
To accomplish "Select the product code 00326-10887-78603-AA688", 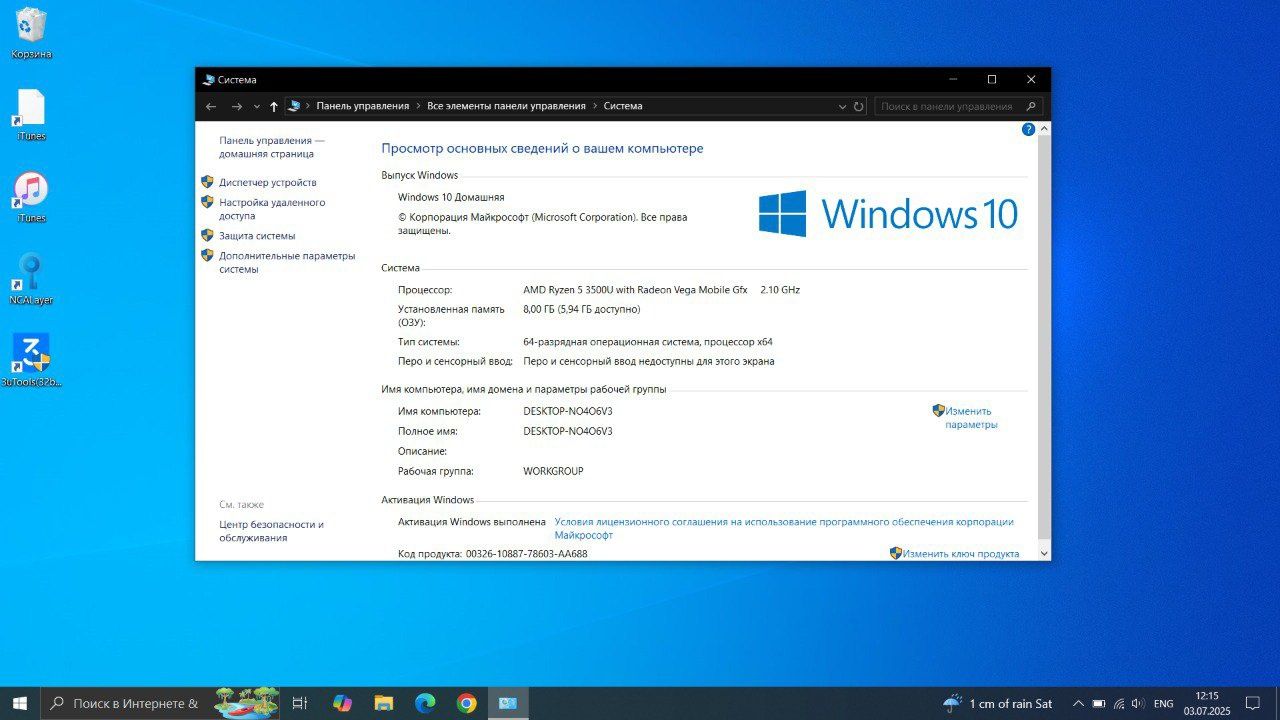I will point(527,554).
